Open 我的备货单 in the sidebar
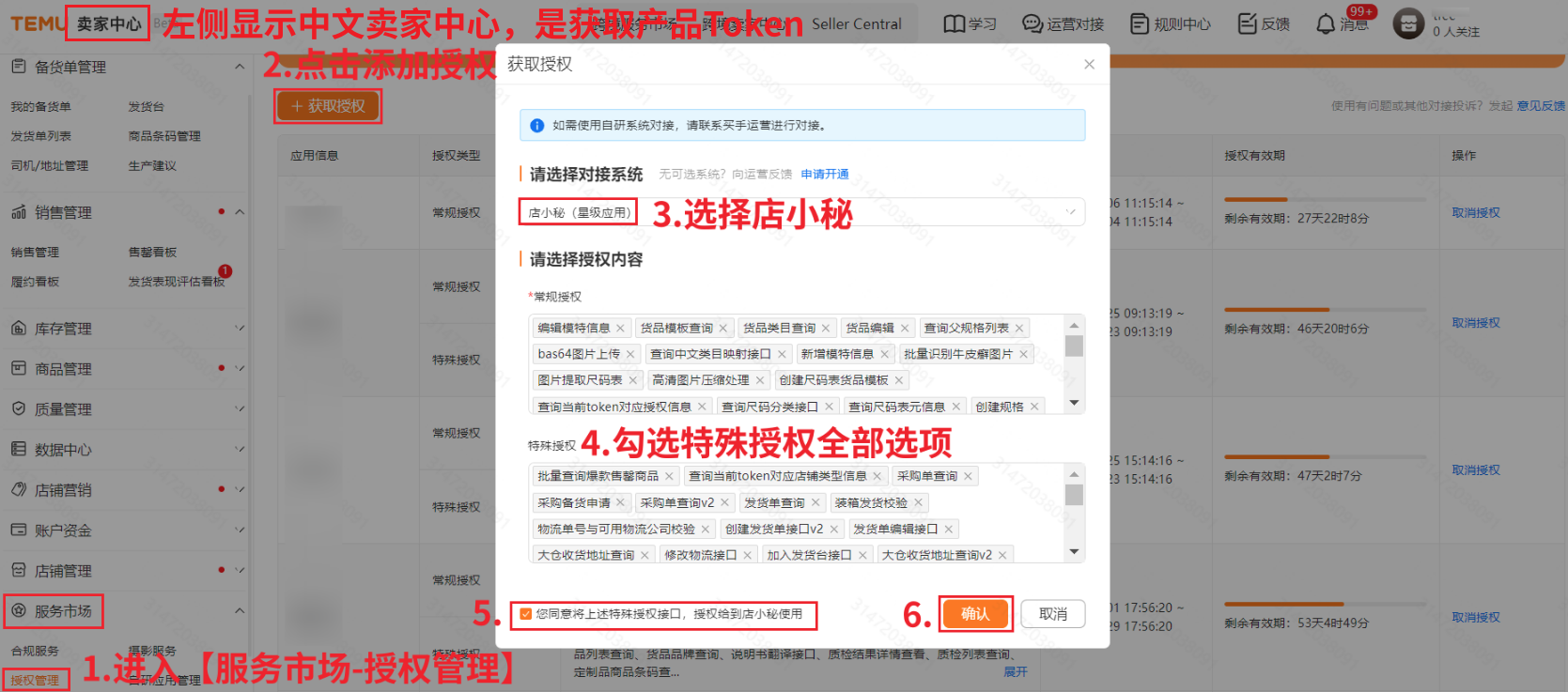1568x692 pixels. click(x=40, y=107)
